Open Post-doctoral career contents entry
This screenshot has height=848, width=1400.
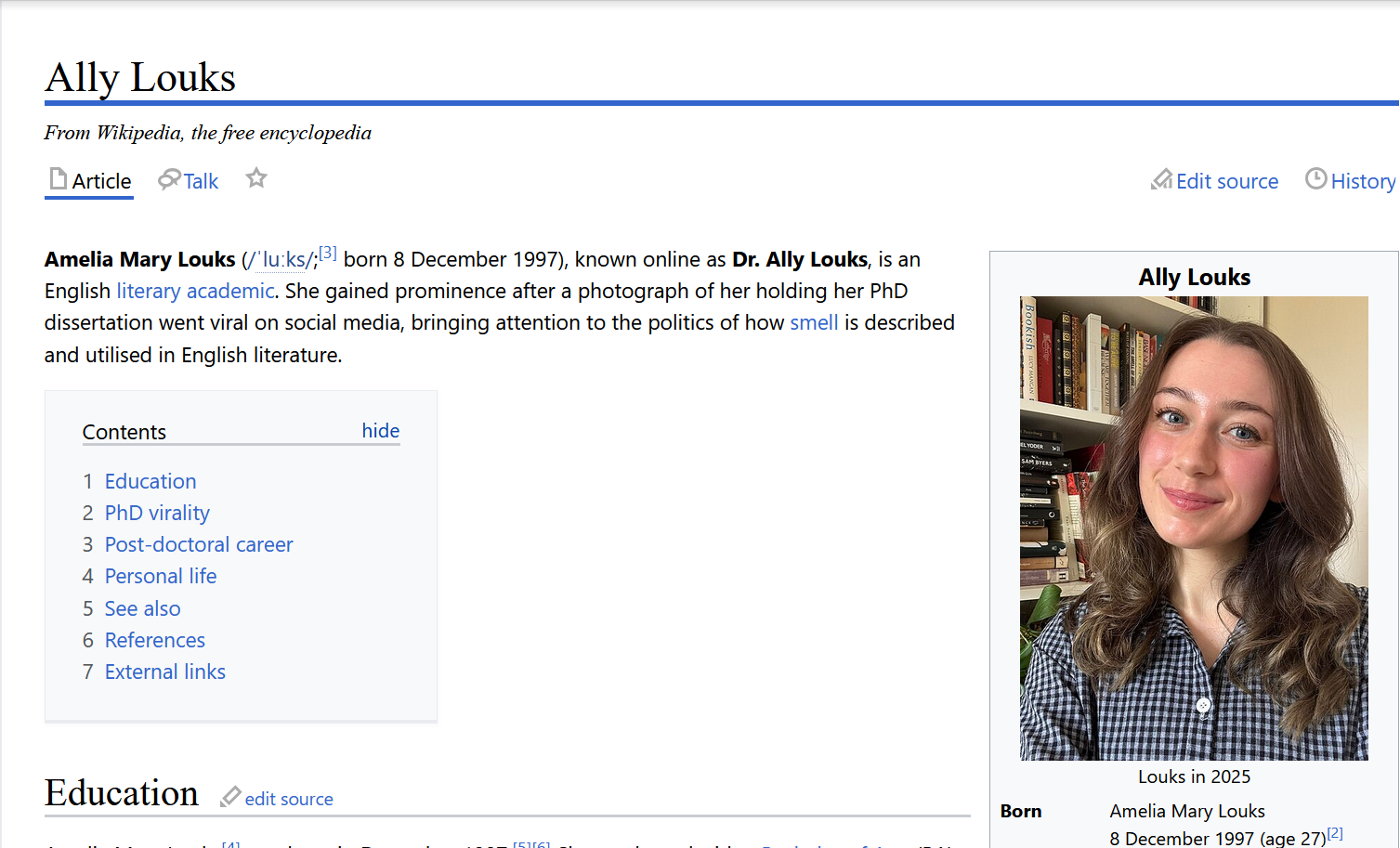(x=199, y=544)
